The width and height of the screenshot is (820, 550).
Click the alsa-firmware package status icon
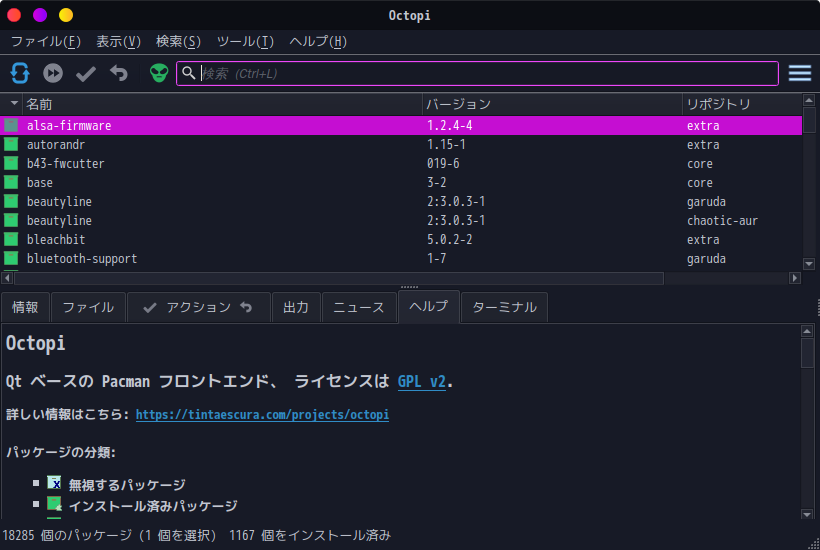click(x=11, y=125)
